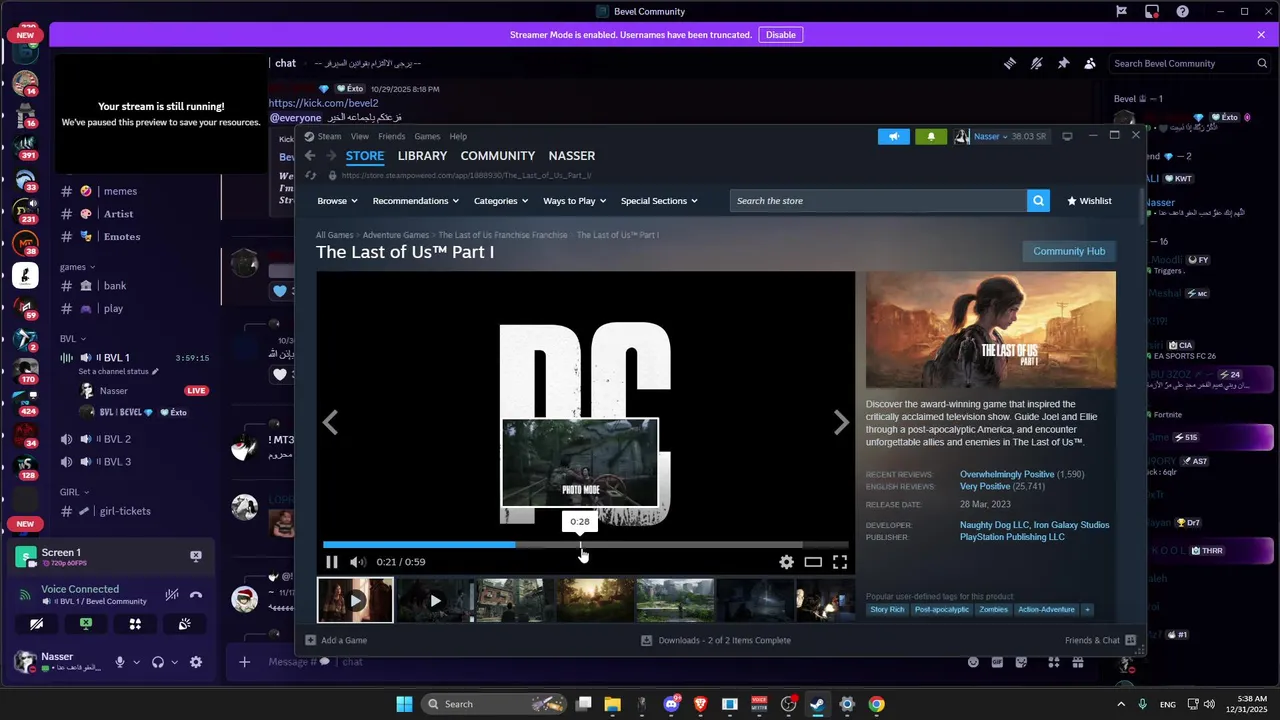Disable Discord Streamer Mode
Image resolution: width=1280 pixels, height=720 pixels.
781,35
